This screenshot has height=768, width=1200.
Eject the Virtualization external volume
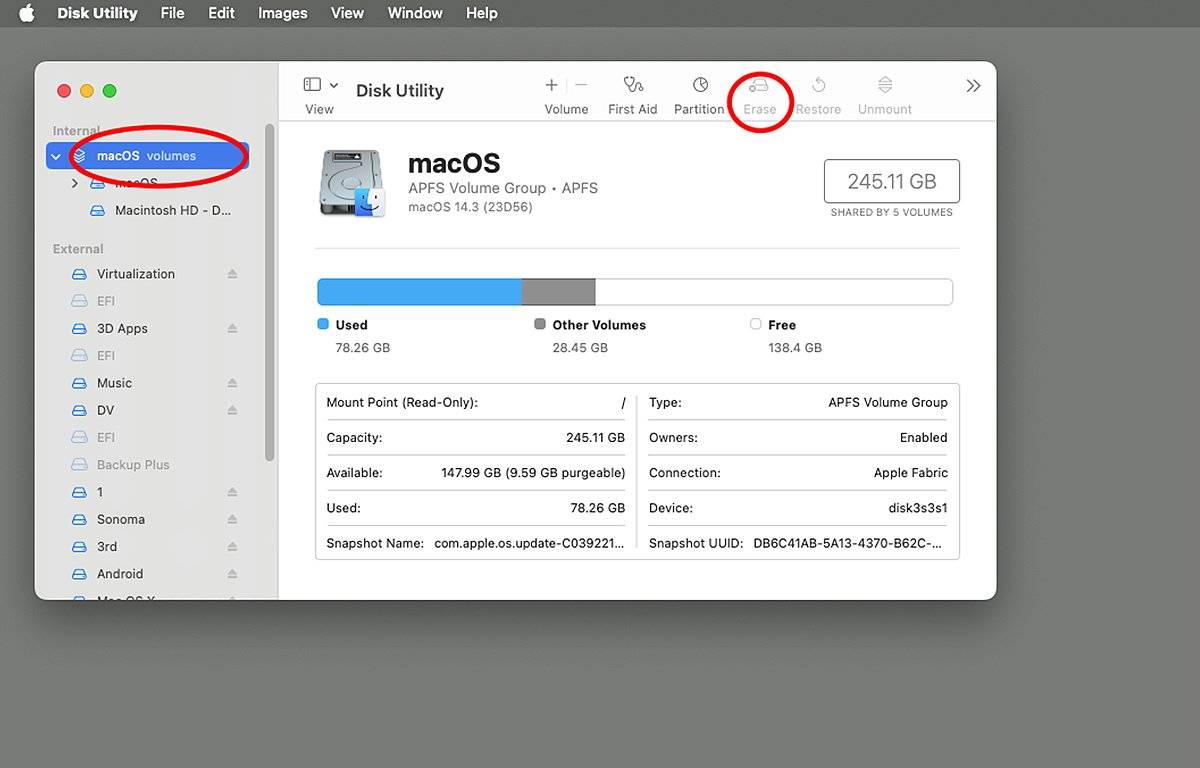coord(232,274)
